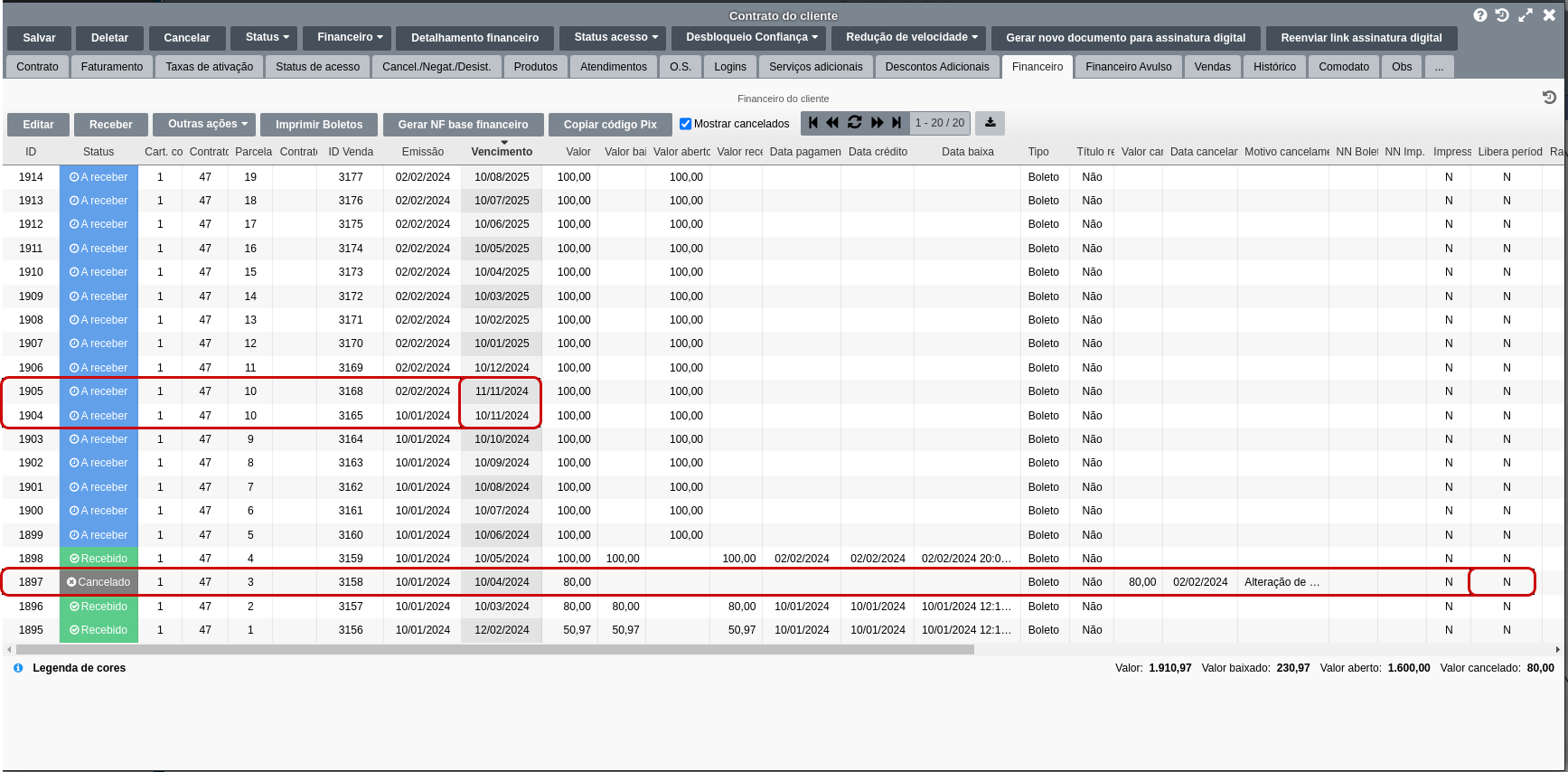Open Cancel./Negat./Desist. tab
Screen dimensions: 1568x772
coord(437,67)
